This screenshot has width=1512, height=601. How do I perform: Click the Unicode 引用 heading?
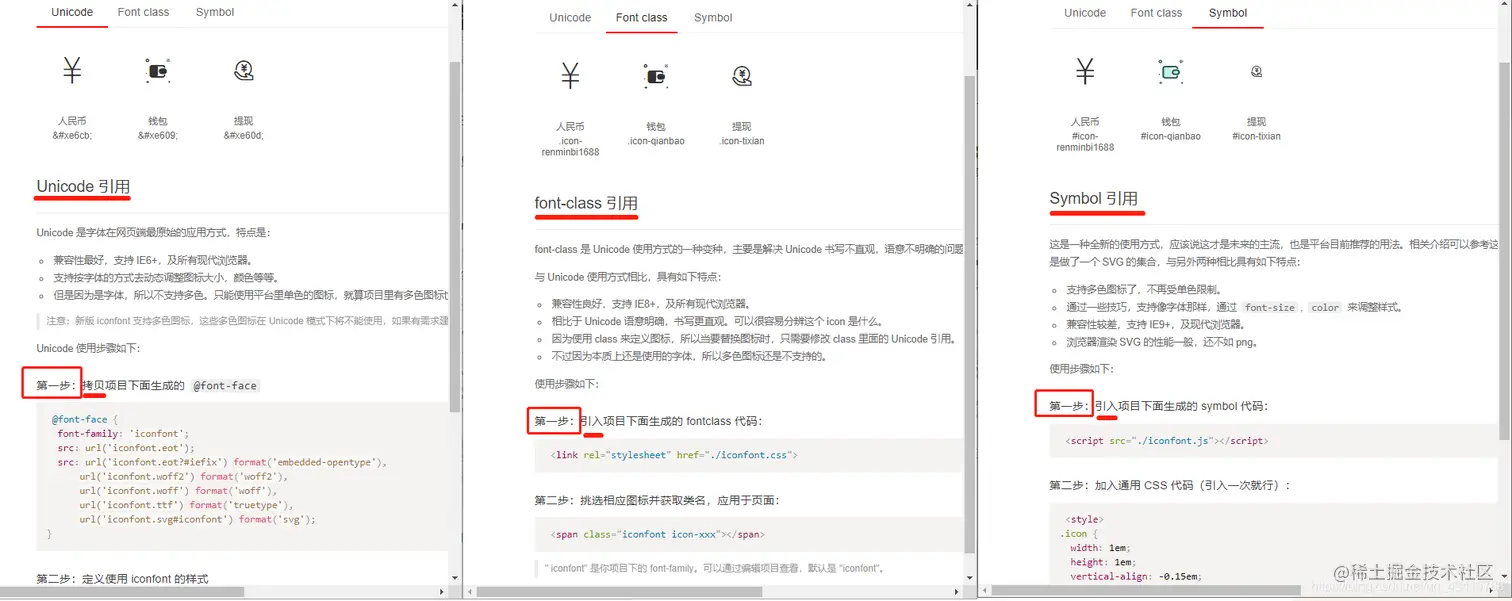(x=81, y=186)
